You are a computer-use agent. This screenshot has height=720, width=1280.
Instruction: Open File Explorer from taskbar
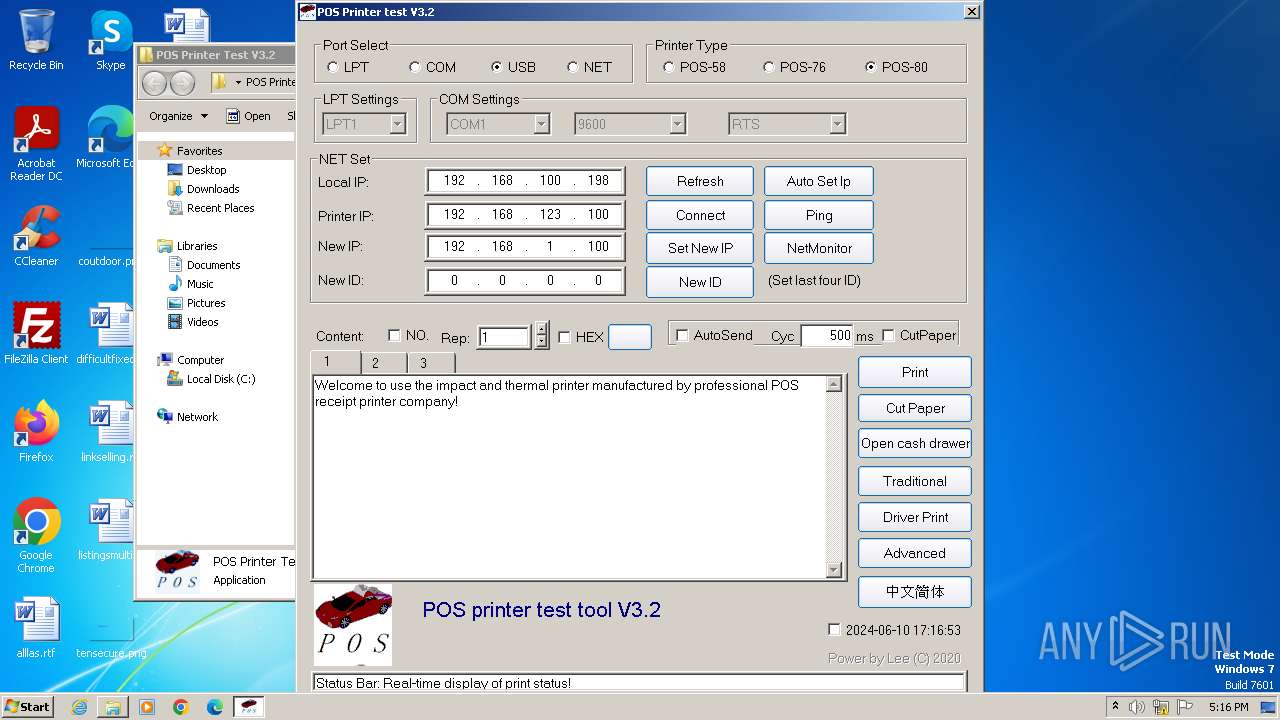113,707
